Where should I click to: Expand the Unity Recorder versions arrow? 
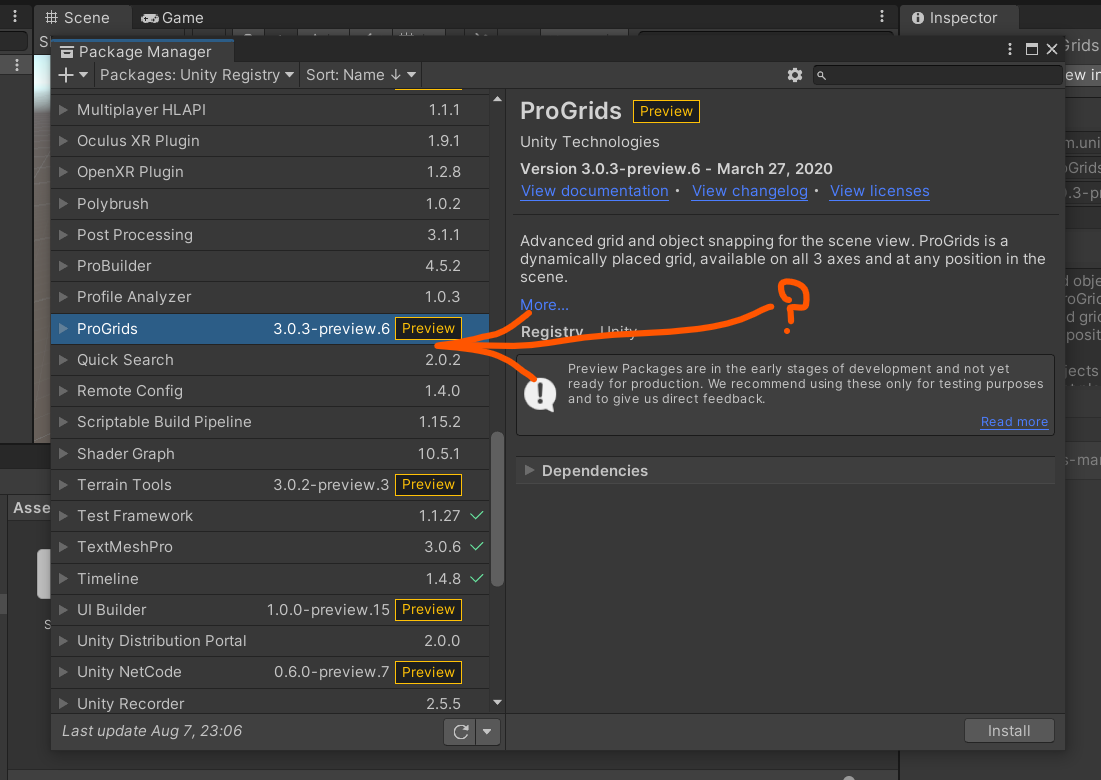(63, 703)
